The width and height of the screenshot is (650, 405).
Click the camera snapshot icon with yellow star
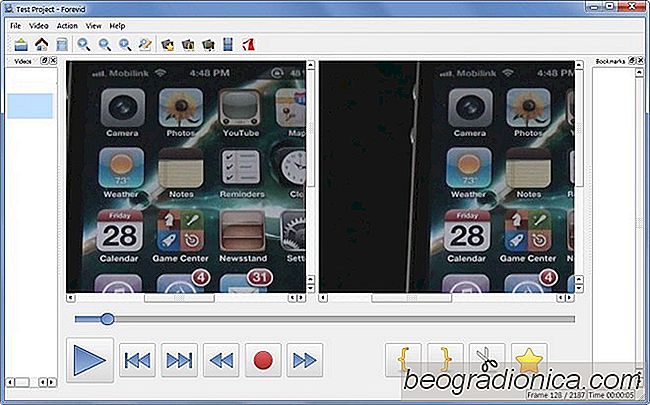pos(167,44)
